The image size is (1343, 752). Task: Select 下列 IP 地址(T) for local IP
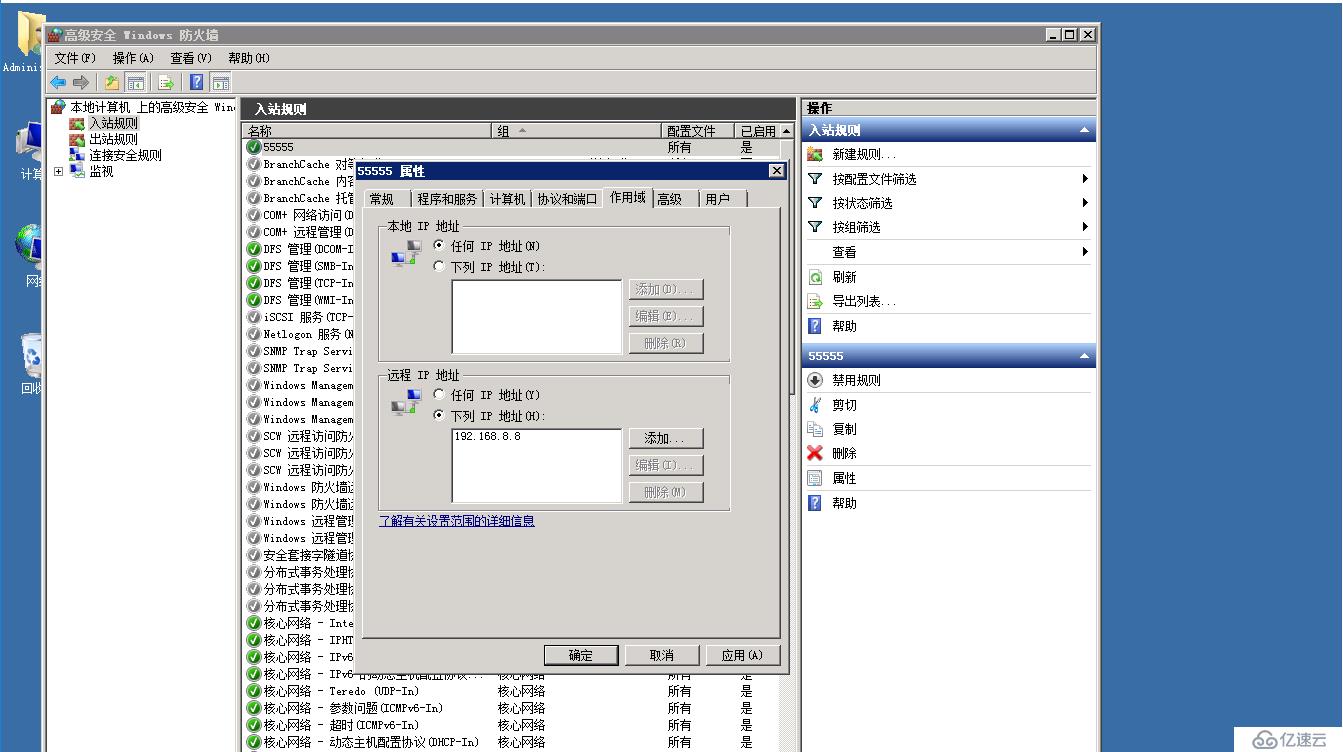pos(439,266)
